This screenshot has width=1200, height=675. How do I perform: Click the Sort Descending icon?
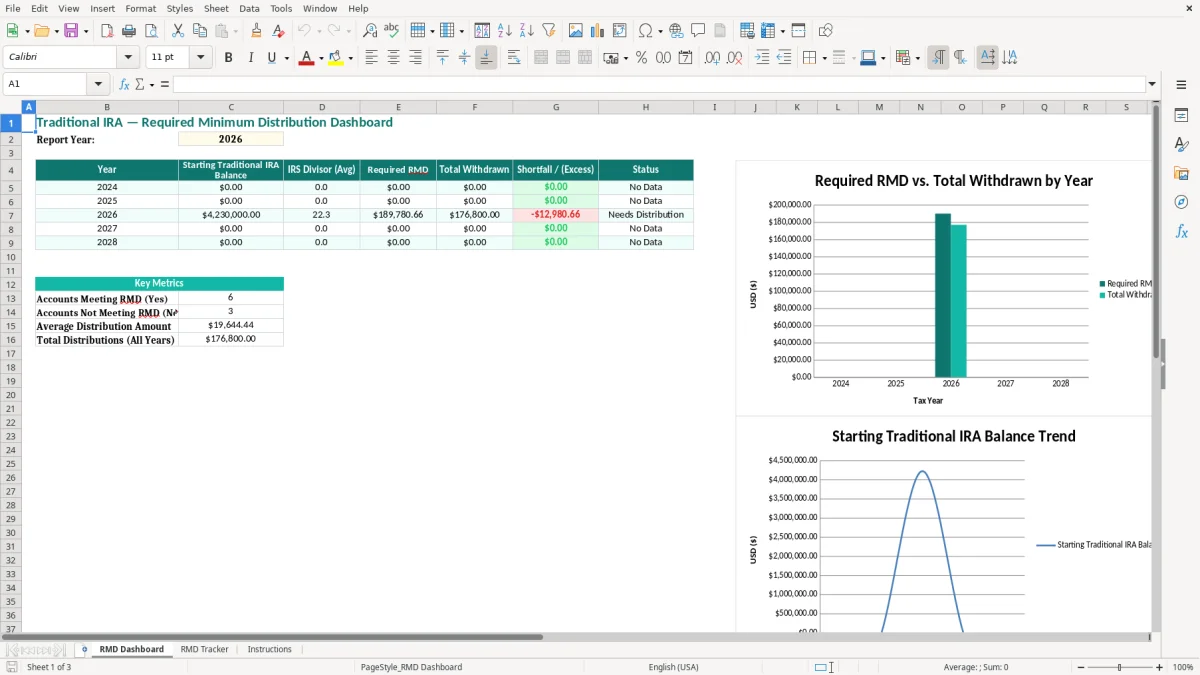coord(526,31)
